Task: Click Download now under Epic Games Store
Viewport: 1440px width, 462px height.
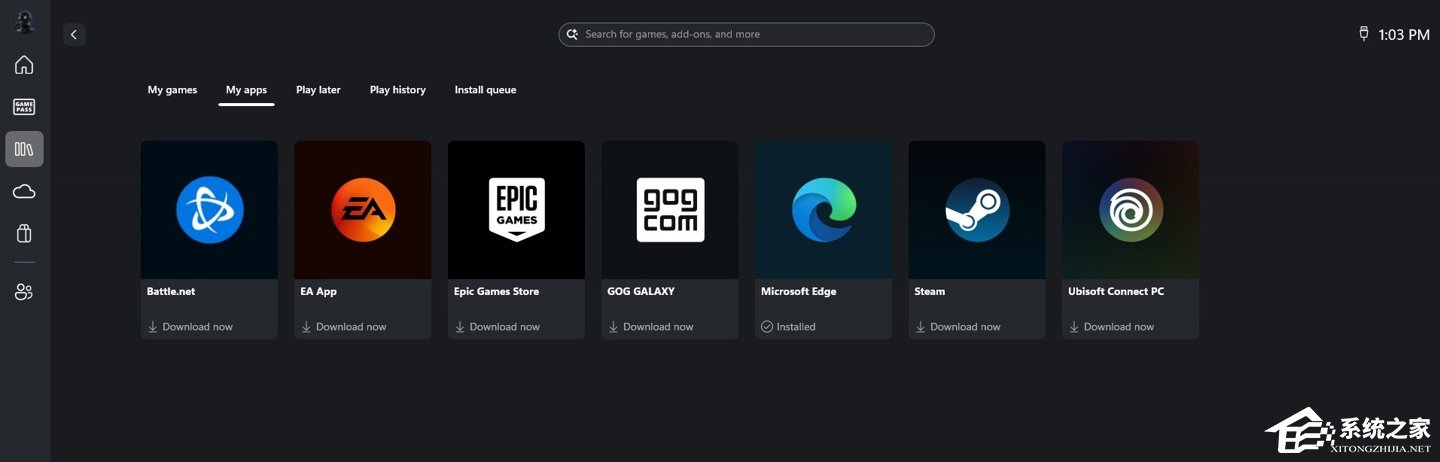Action: click(497, 327)
